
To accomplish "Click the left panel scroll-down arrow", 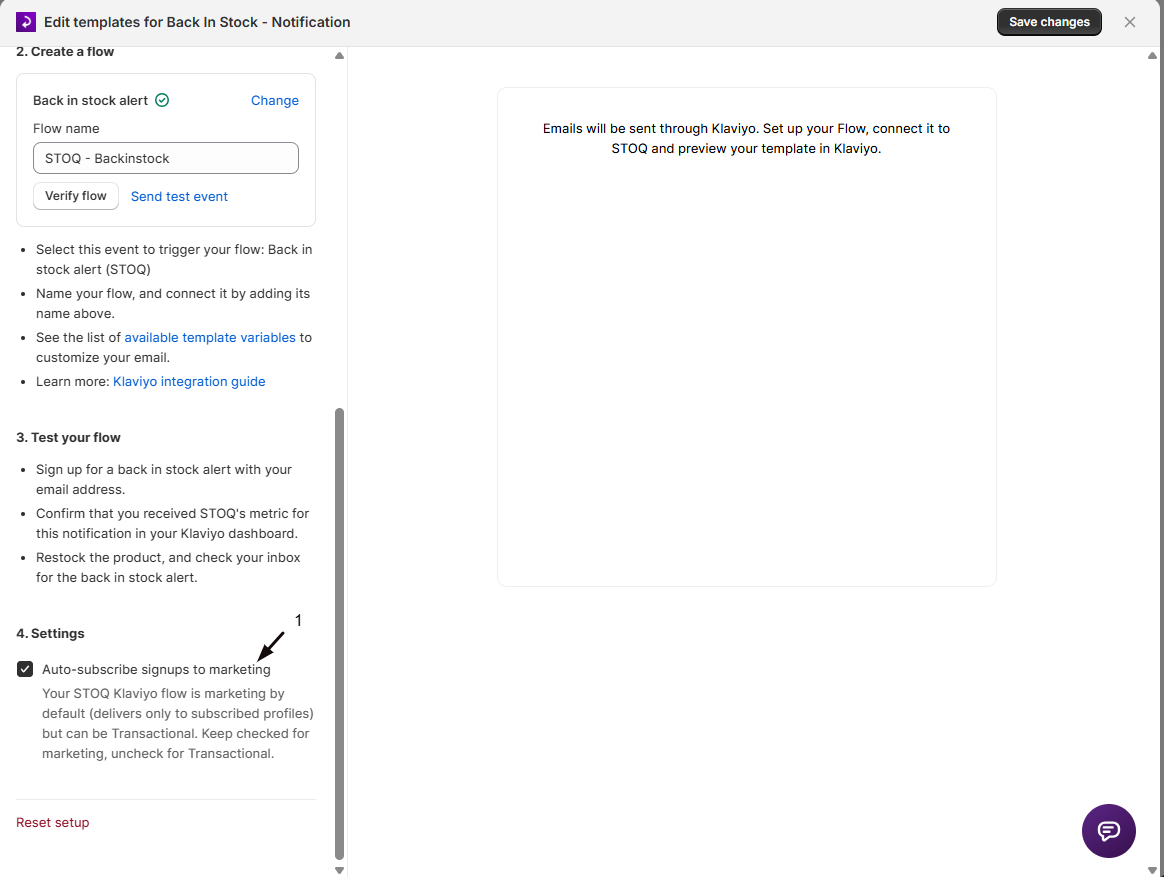I will (339, 870).
